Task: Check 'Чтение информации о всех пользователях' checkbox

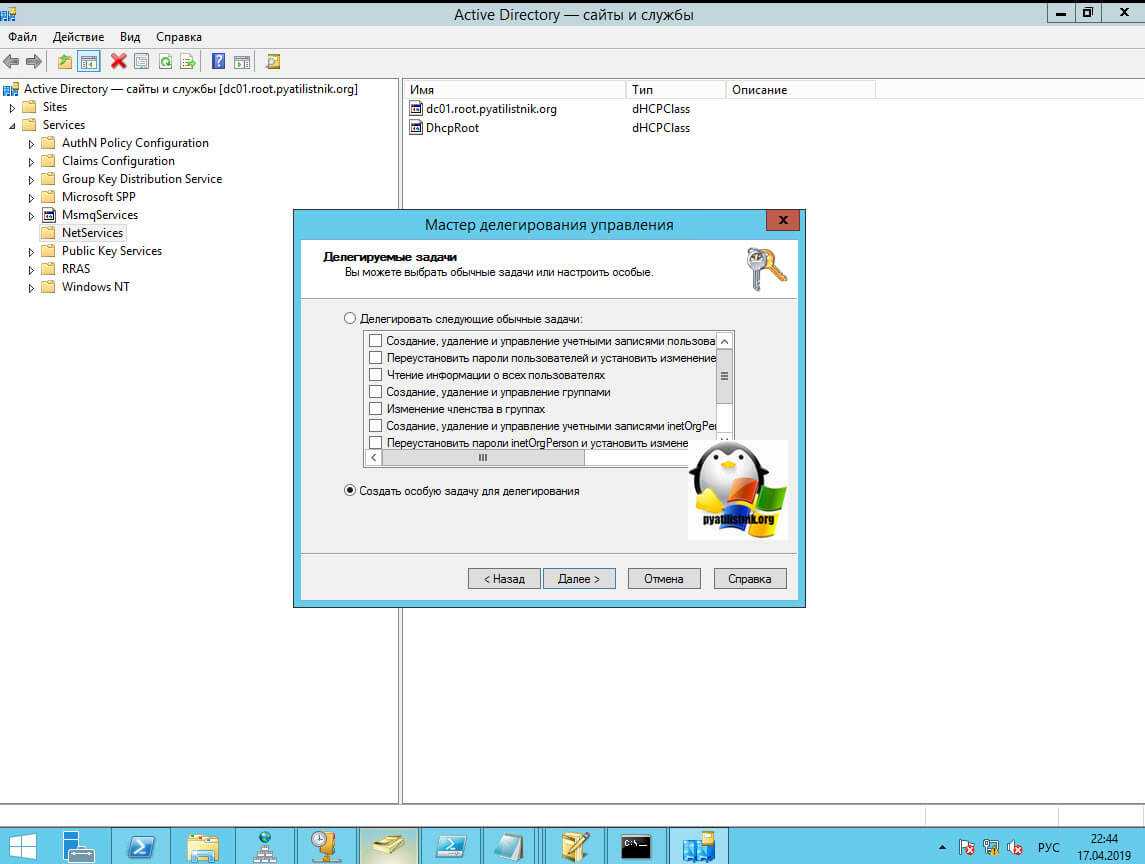Action: pos(376,375)
